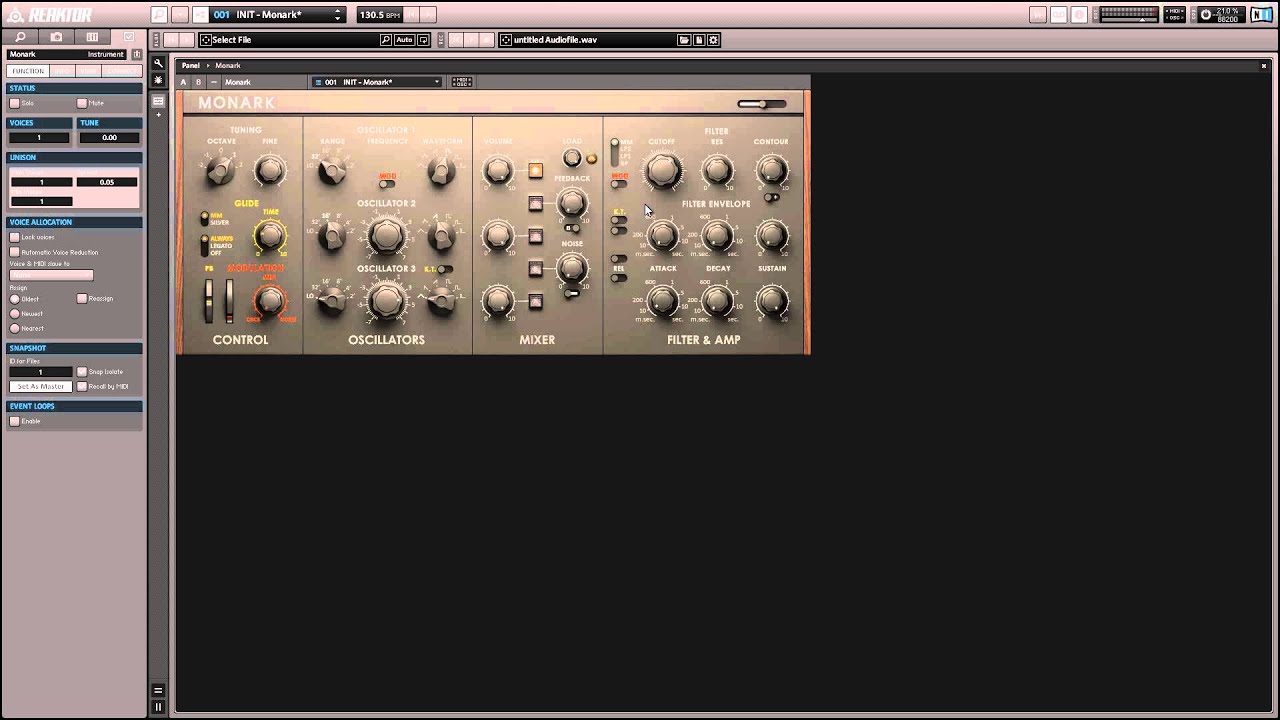Click the player search magnifier next to Auto
This screenshot has width=1280, height=720.
coord(386,40)
